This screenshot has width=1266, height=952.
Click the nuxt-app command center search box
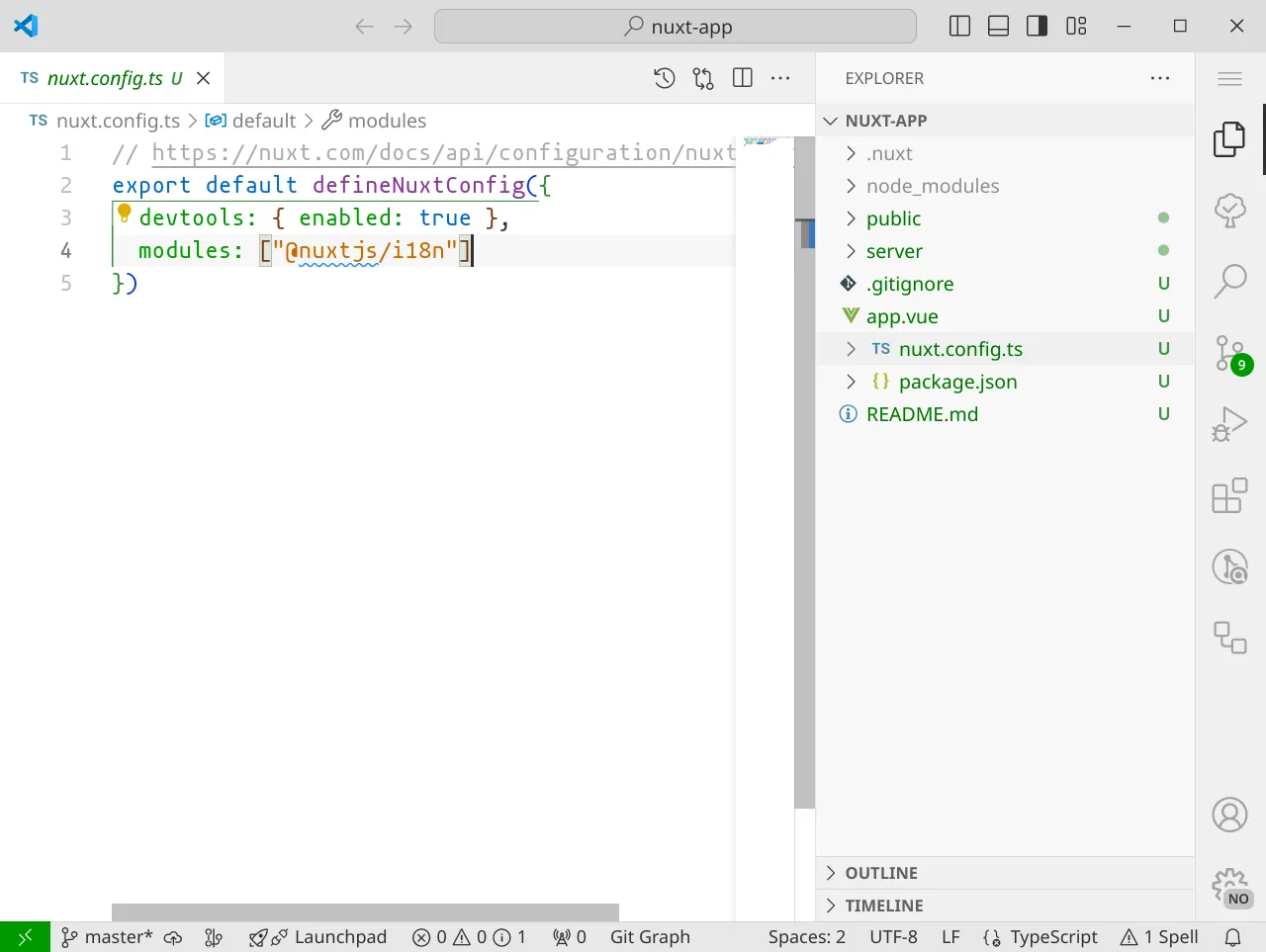(x=676, y=27)
